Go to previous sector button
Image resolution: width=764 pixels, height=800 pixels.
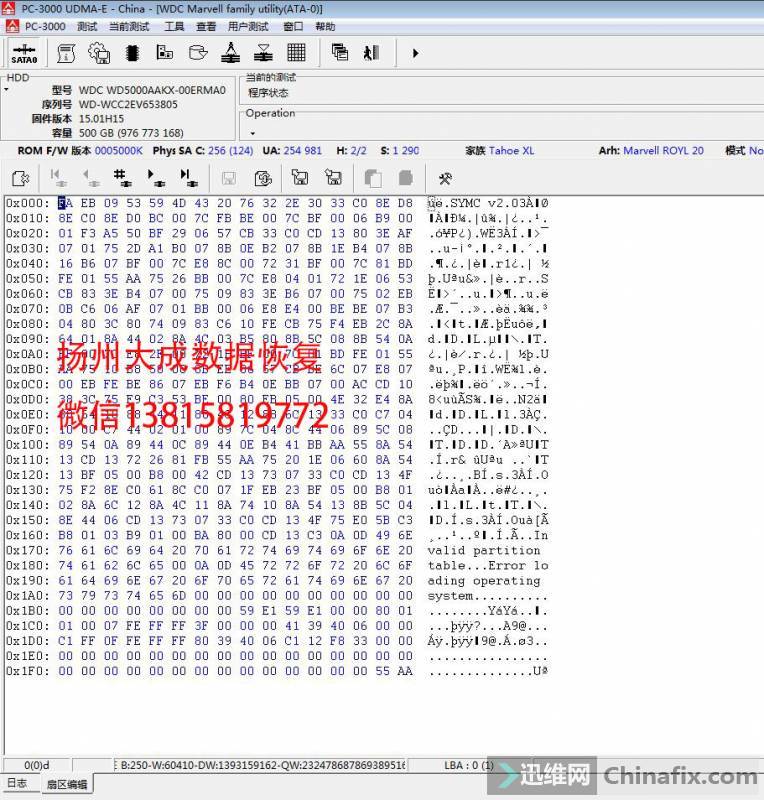(90, 178)
